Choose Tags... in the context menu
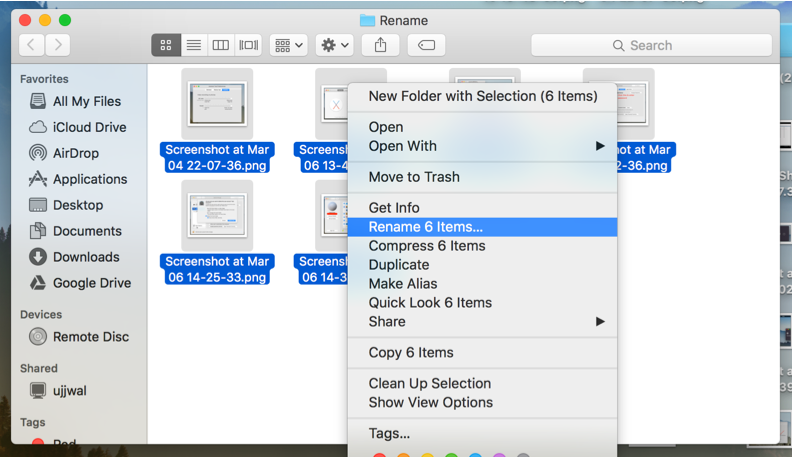 482,434
